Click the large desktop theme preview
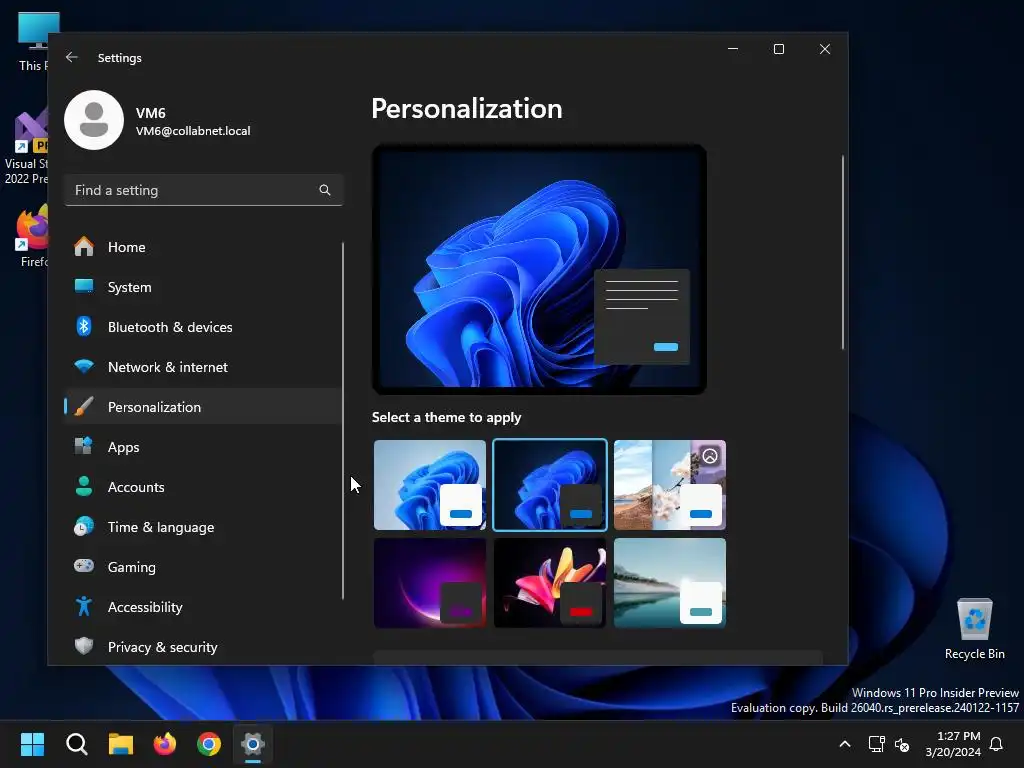1024x768 pixels. pos(539,269)
